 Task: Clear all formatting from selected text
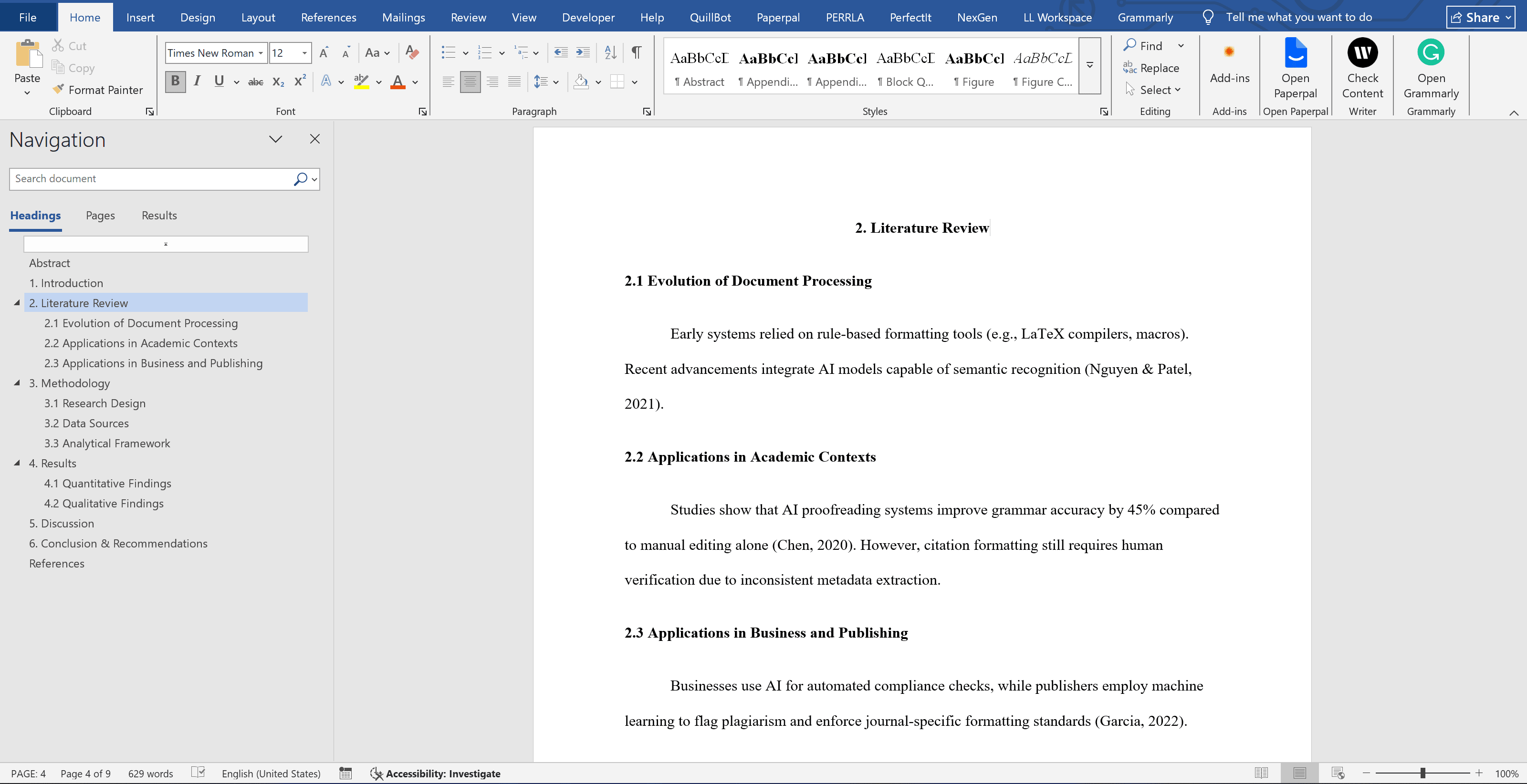pos(412,53)
